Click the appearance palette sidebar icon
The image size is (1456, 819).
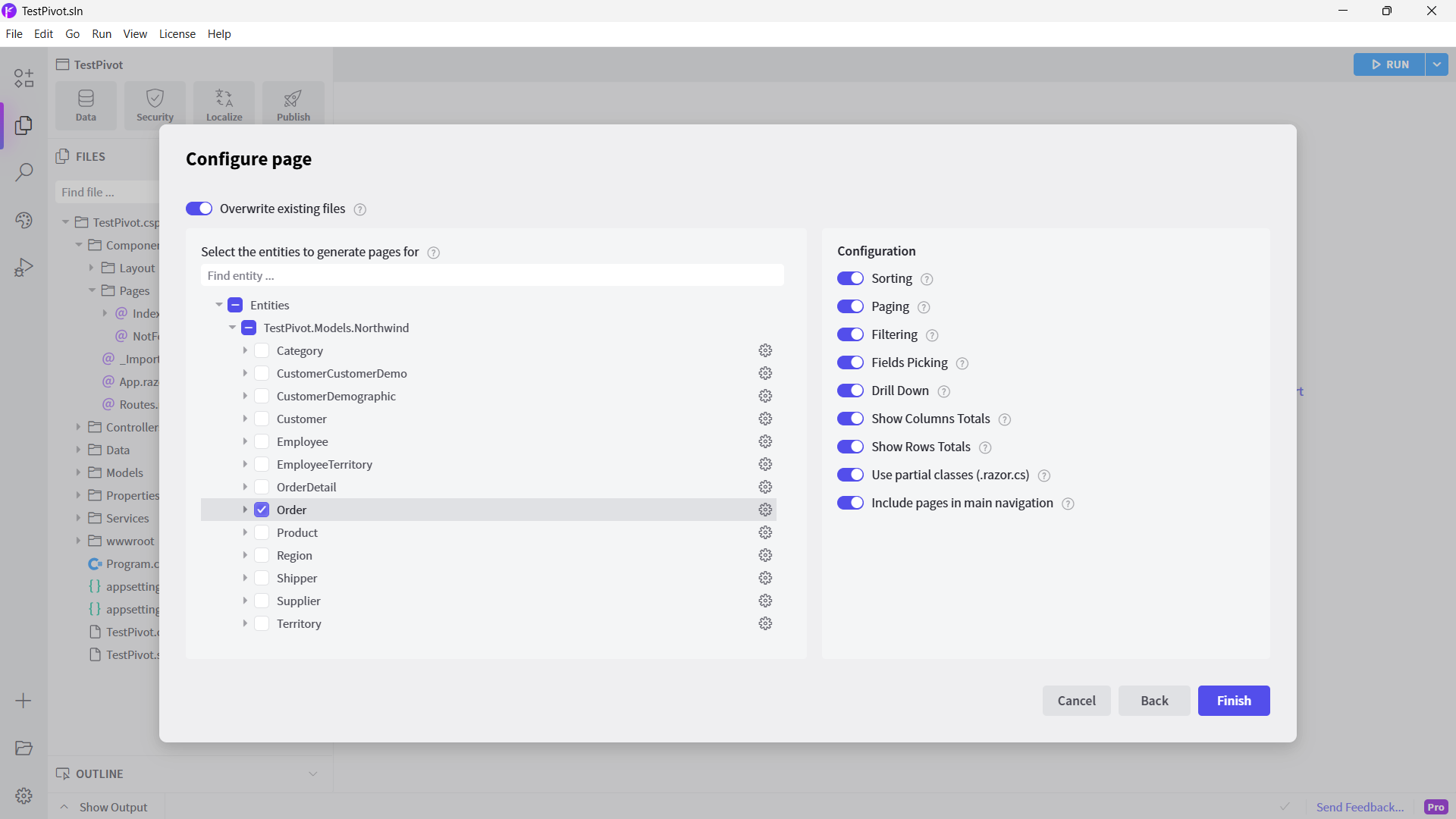[24, 220]
